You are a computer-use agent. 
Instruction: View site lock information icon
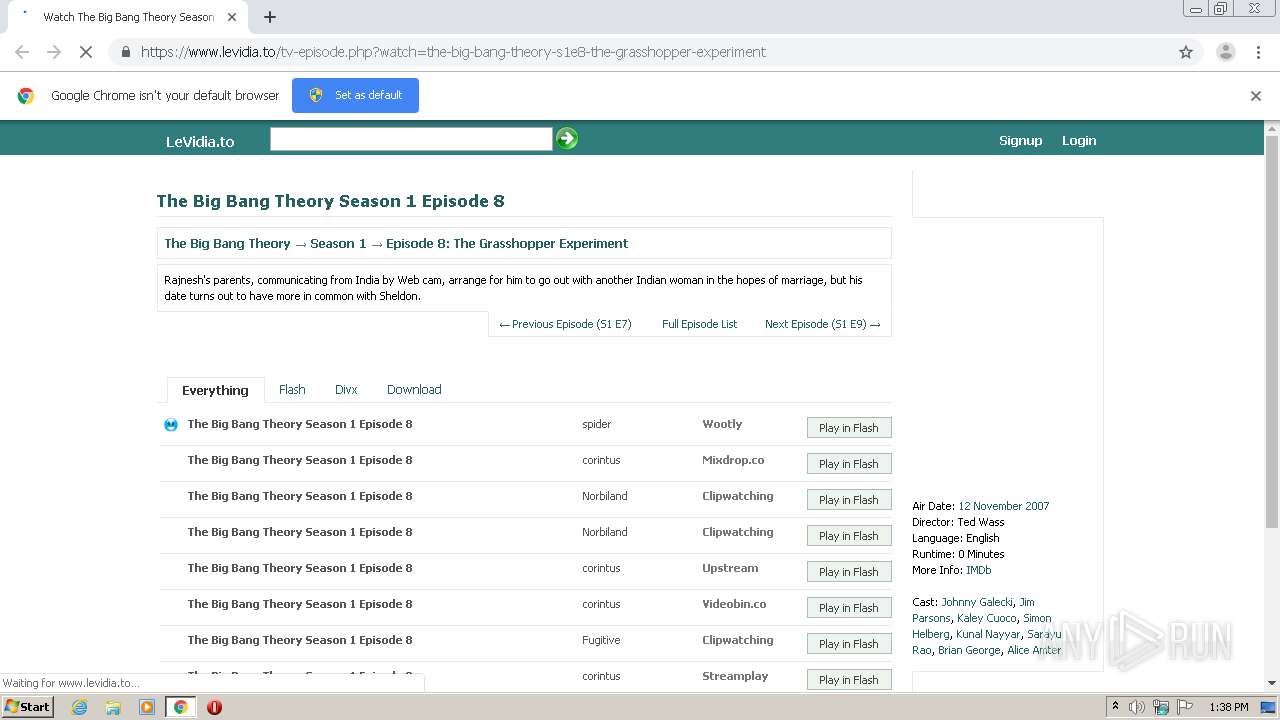(125, 52)
